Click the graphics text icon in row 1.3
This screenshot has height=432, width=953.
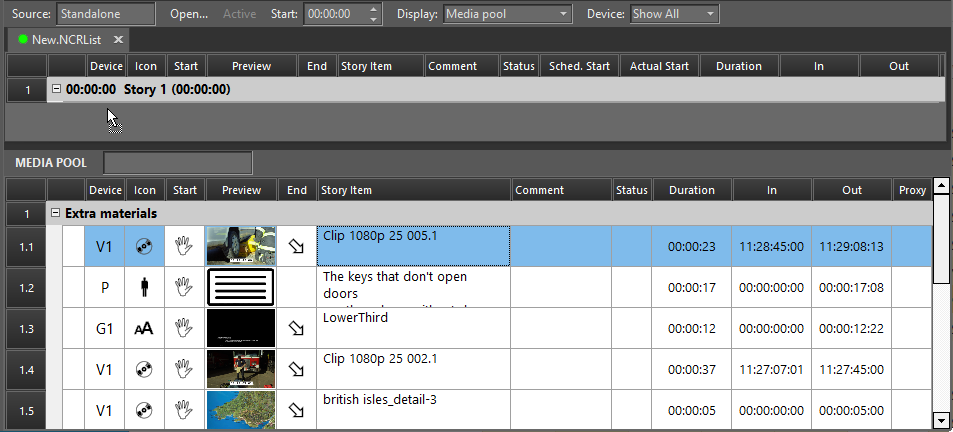[145, 328]
